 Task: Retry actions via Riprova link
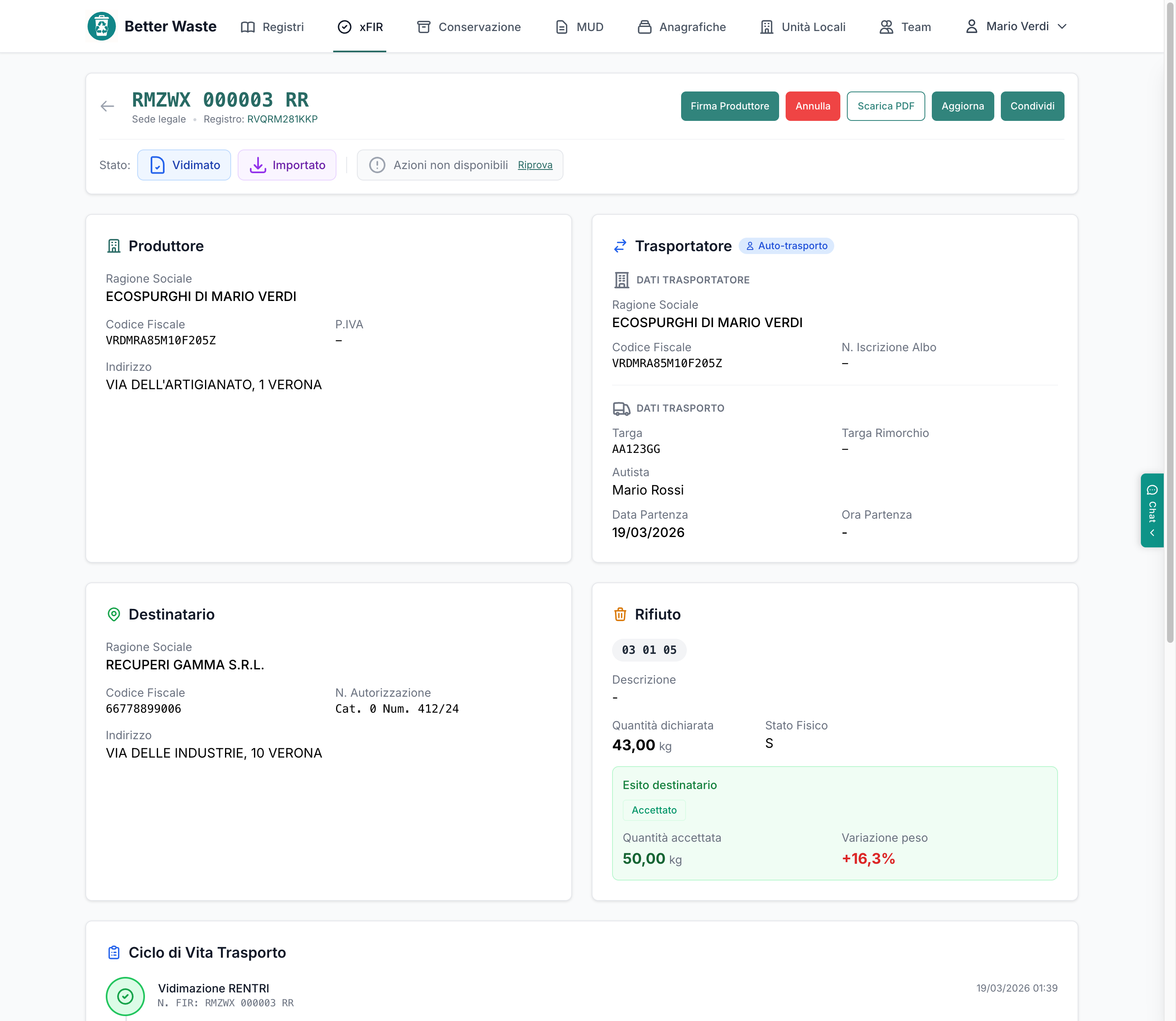click(x=535, y=165)
